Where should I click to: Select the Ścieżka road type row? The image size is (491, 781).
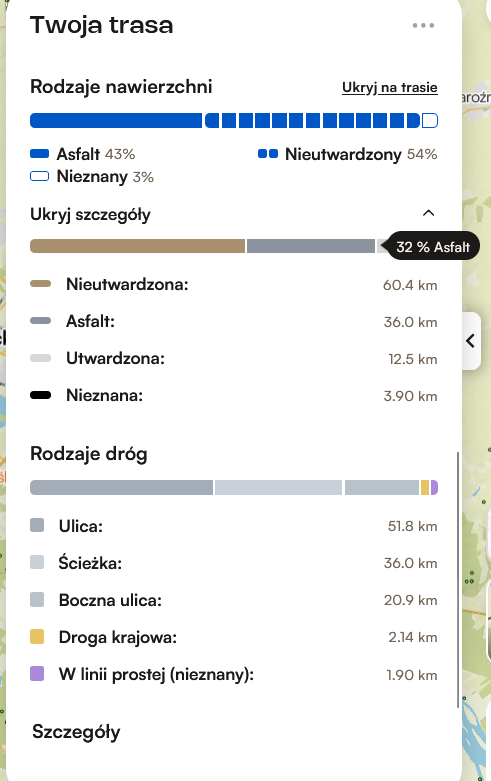pyautogui.click(x=234, y=563)
